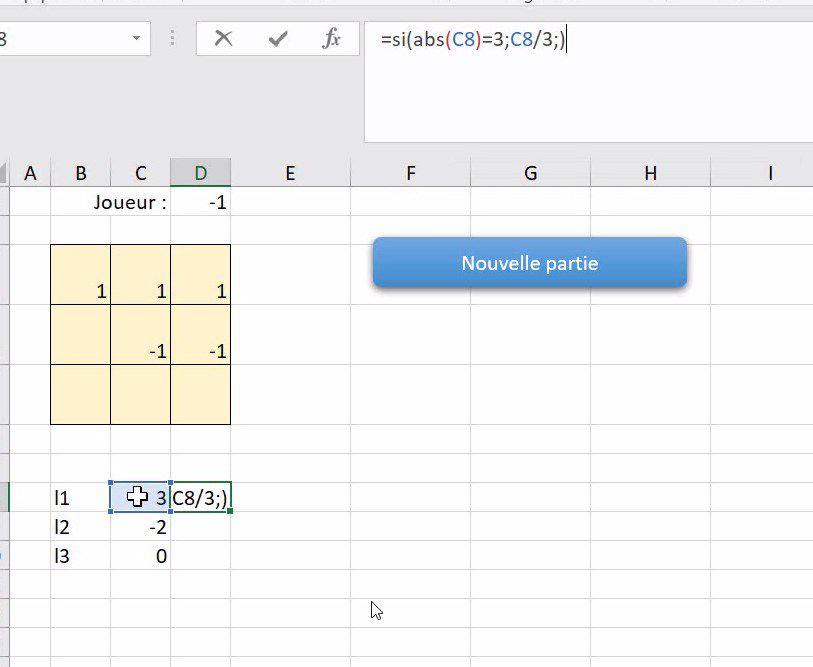
Task: Click the vertical dots separator before formula bar
Action: tap(172, 38)
